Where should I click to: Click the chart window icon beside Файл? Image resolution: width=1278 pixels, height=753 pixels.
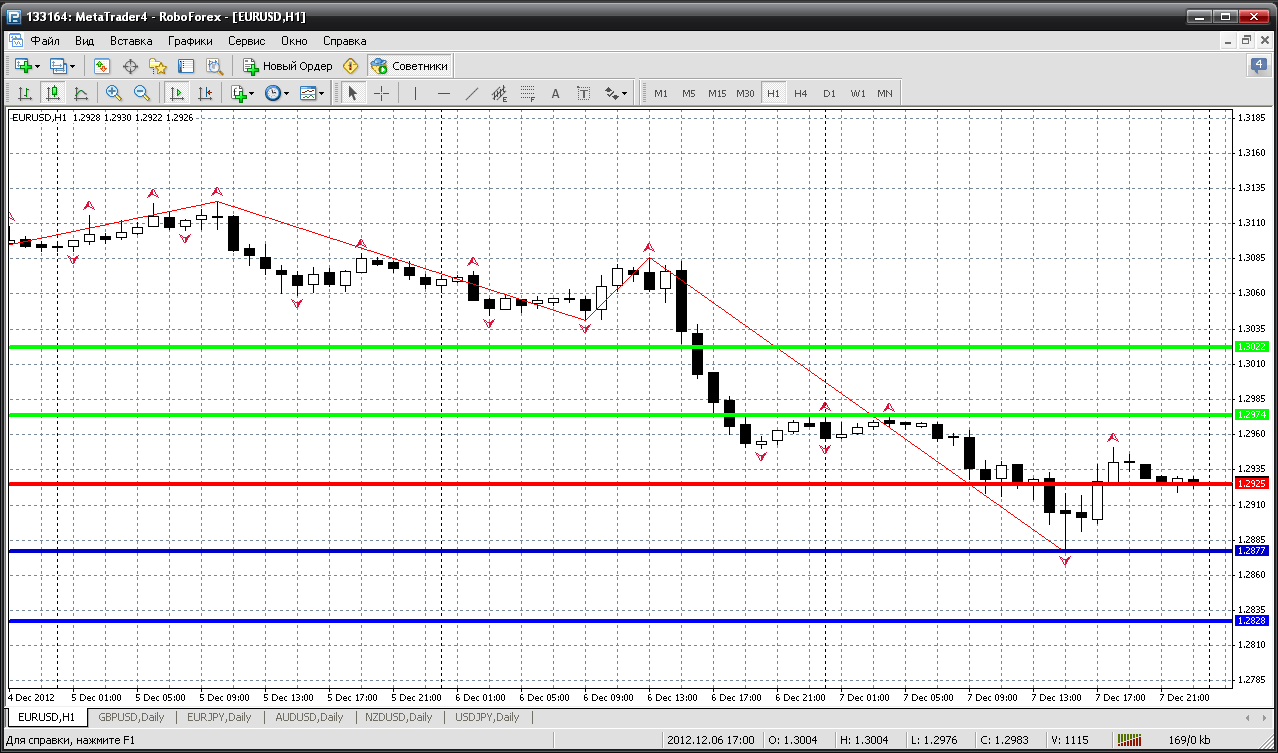[15, 41]
